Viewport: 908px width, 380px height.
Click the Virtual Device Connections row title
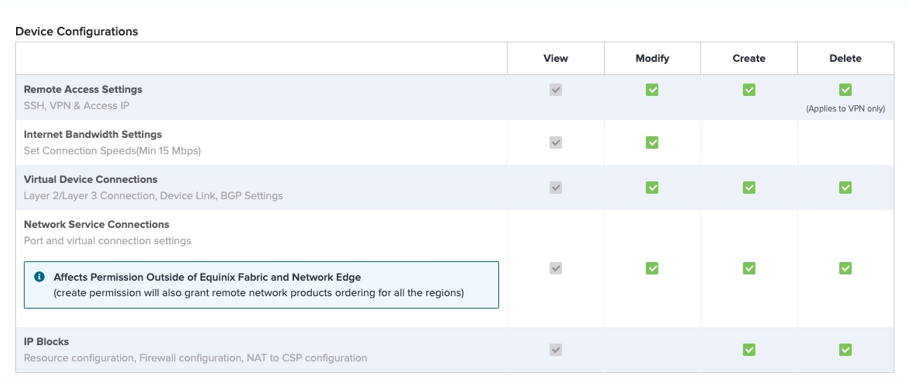[90, 180]
